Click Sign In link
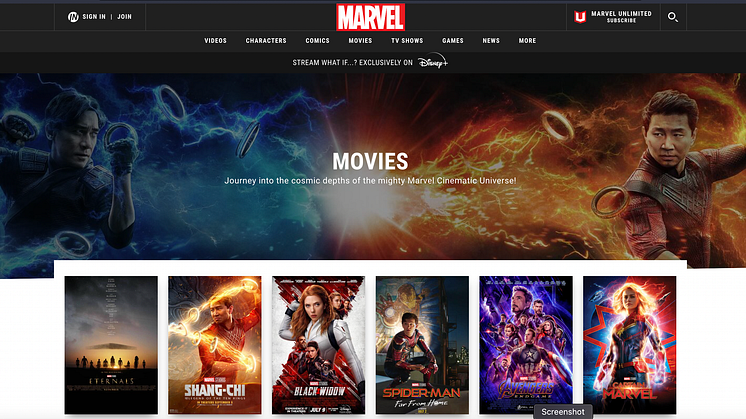The height and width of the screenshot is (419, 746). click(94, 17)
